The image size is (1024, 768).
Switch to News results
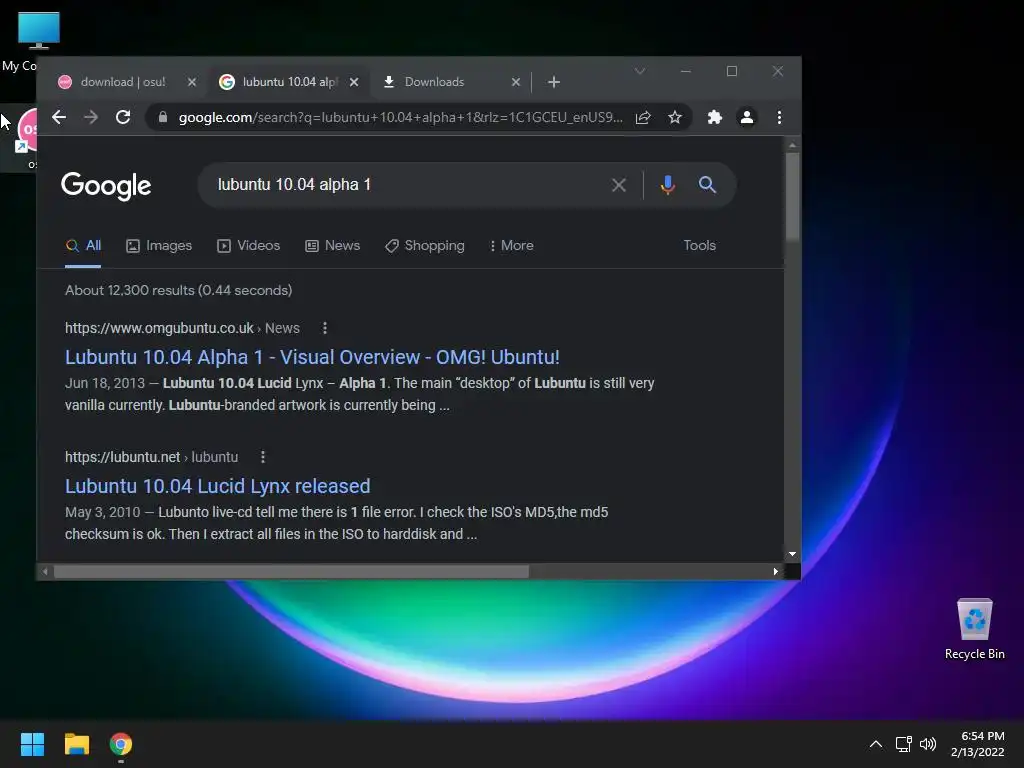[x=332, y=246]
